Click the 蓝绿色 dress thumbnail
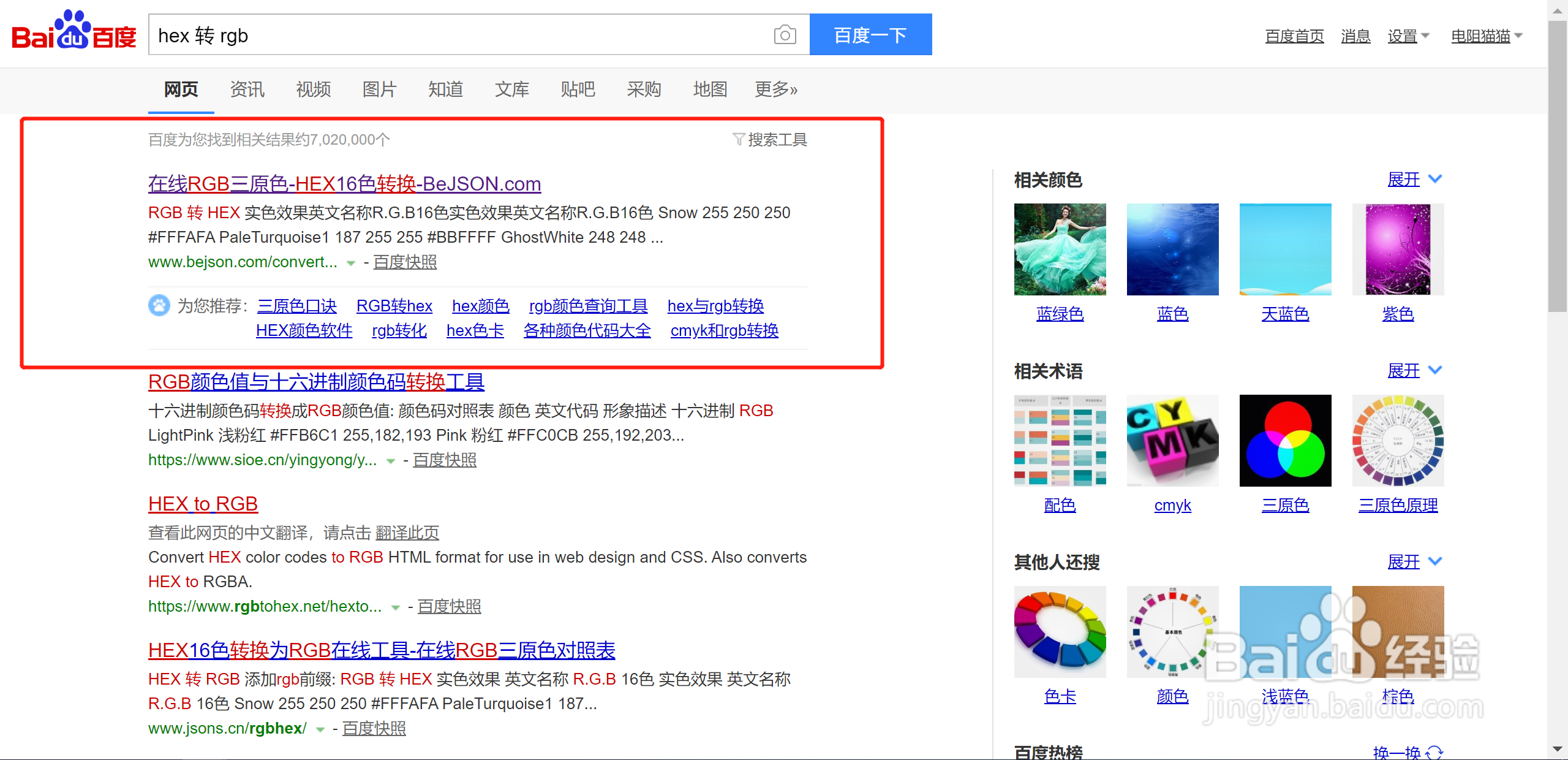Viewport: 1568px width, 760px height. point(1060,249)
